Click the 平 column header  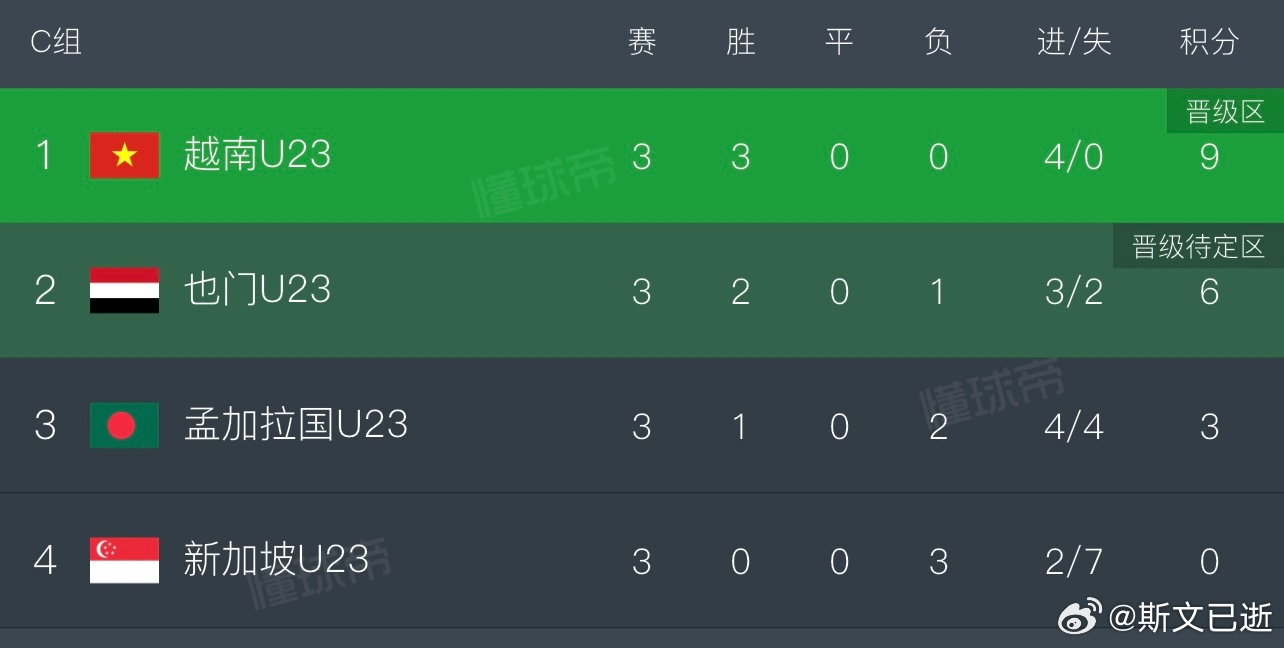point(839,42)
